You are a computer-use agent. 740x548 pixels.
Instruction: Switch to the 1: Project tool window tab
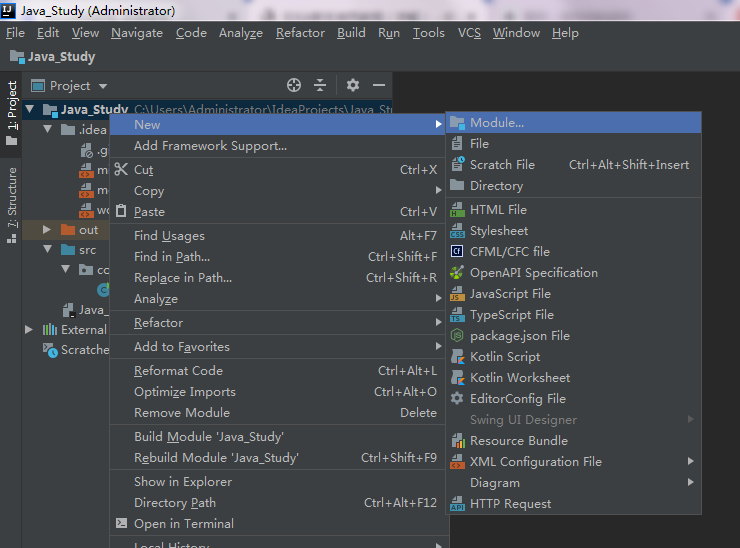[x=11, y=113]
